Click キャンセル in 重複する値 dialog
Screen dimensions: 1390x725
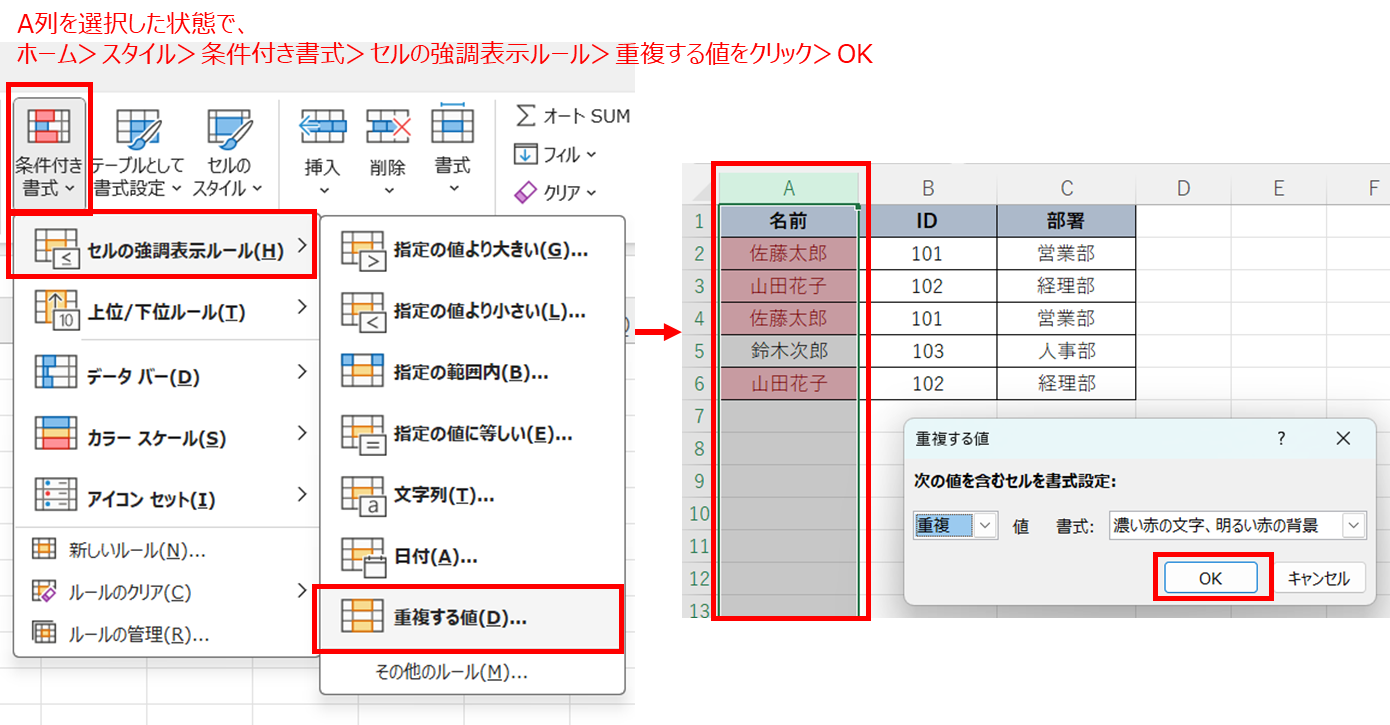pyautogui.click(x=1319, y=577)
